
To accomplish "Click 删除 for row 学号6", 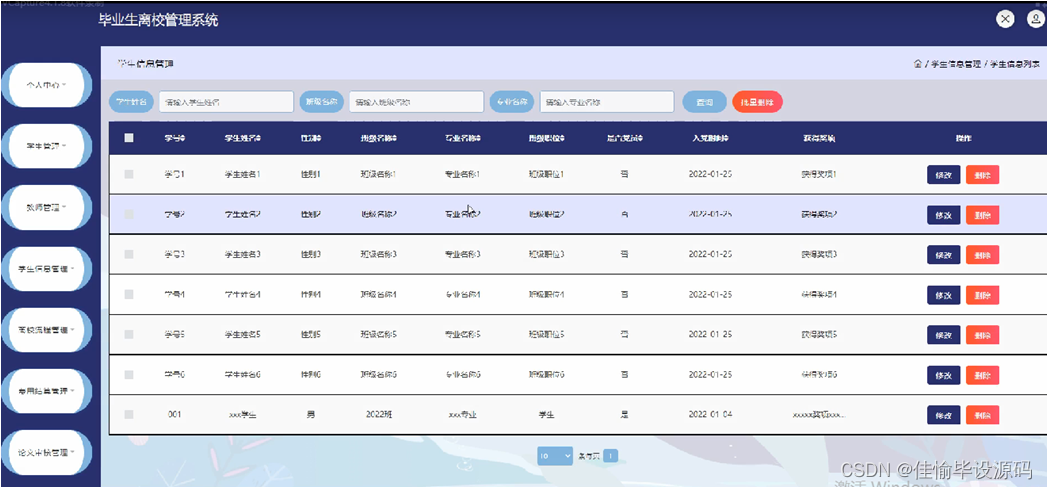I will click(x=982, y=375).
